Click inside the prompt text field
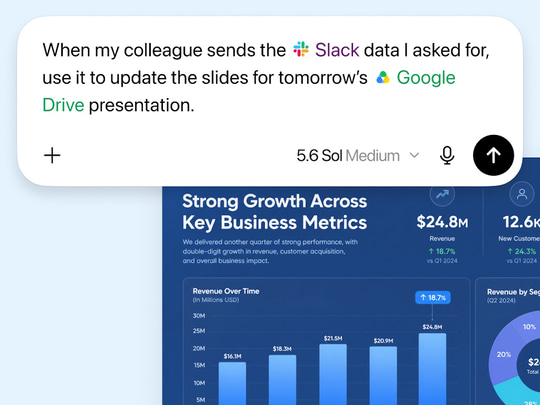The image size is (540, 405). tap(266, 77)
